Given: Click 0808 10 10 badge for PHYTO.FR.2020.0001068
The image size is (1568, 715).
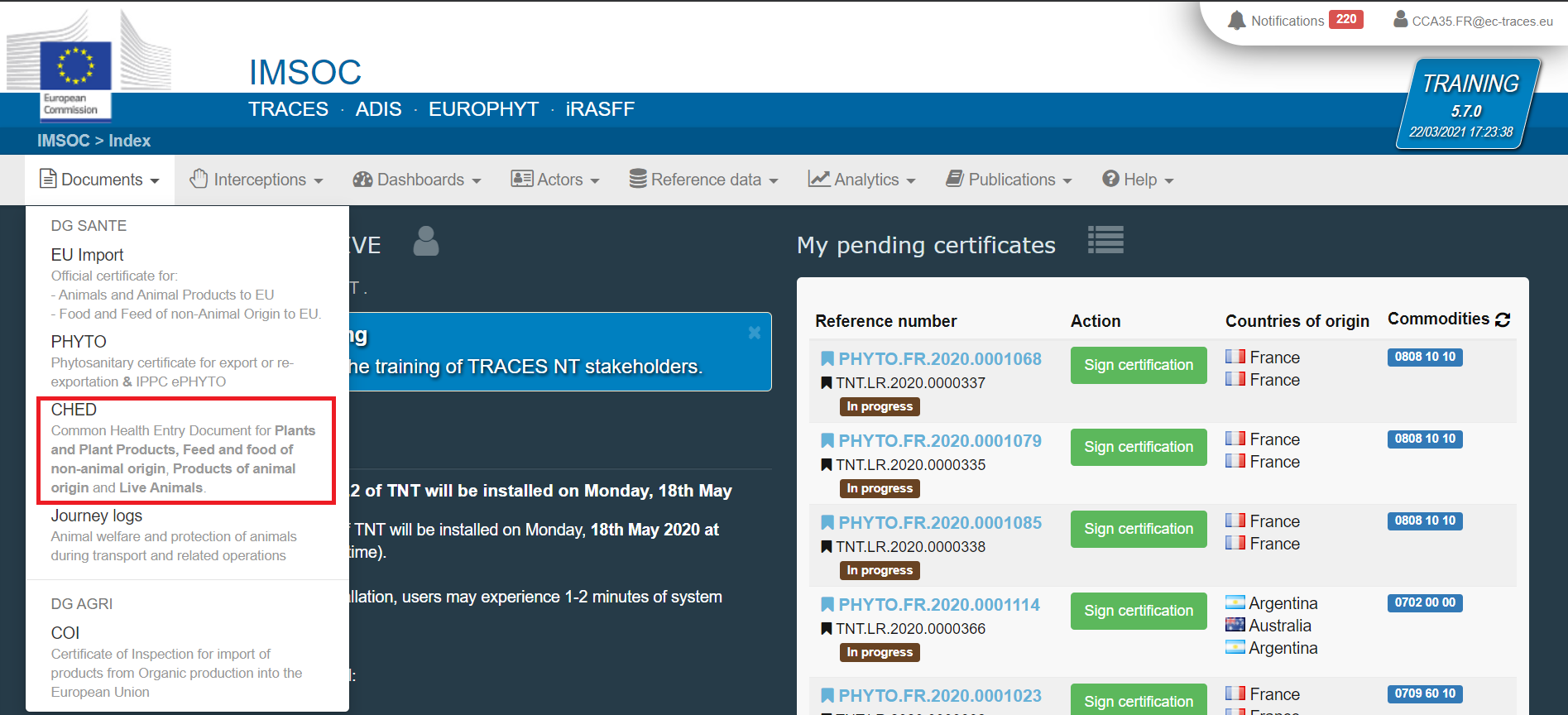Looking at the screenshot, I should [x=1425, y=357].
